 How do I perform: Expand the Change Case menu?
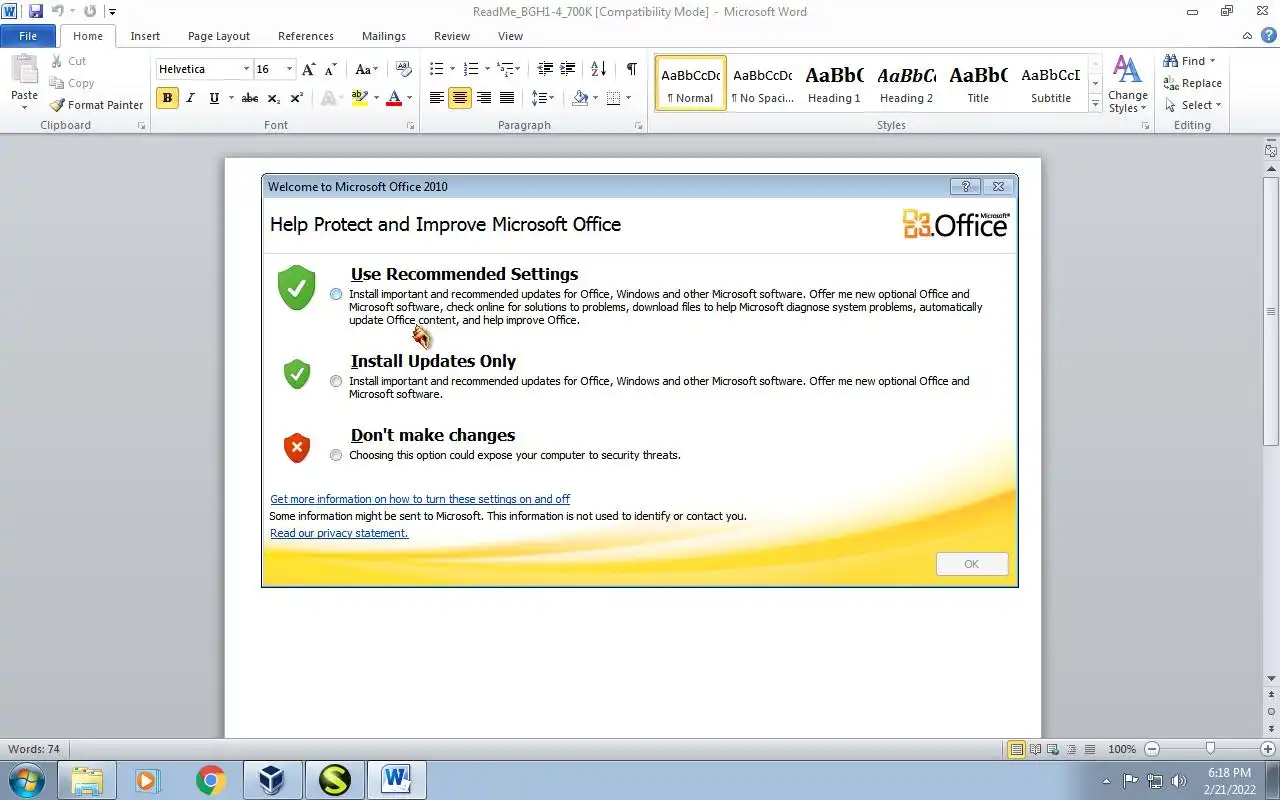(x=367, y=69)
